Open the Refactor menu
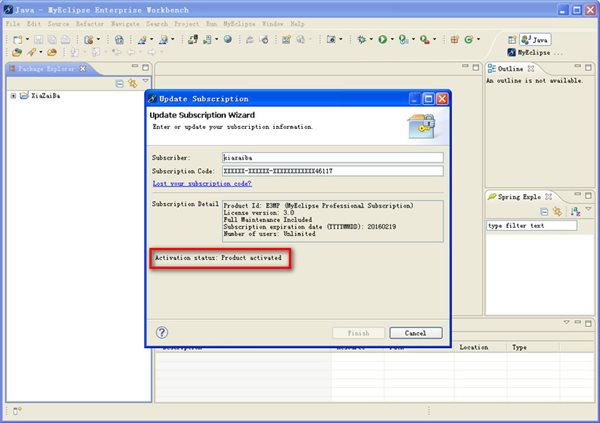Viewport: 600px width, 423px height. (x=90, y=24)
